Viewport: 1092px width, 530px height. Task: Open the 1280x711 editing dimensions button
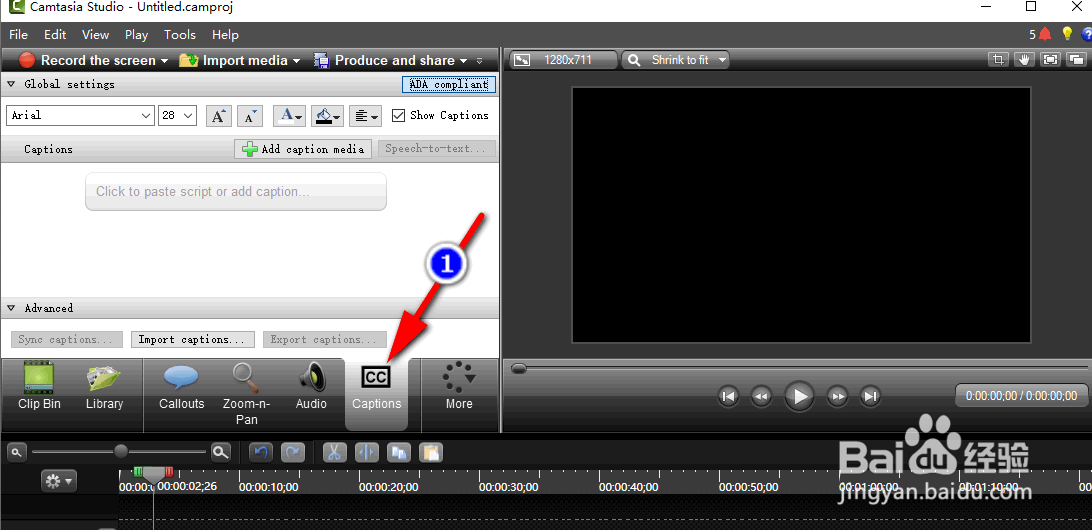coord(563,60)
